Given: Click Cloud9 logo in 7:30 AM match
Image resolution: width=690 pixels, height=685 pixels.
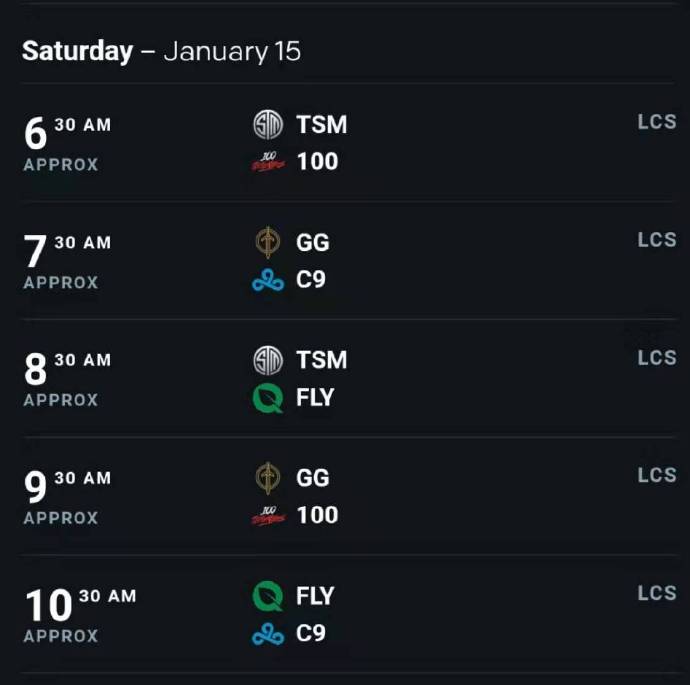Looking at the screenshot, I should [x=268, y=280].
